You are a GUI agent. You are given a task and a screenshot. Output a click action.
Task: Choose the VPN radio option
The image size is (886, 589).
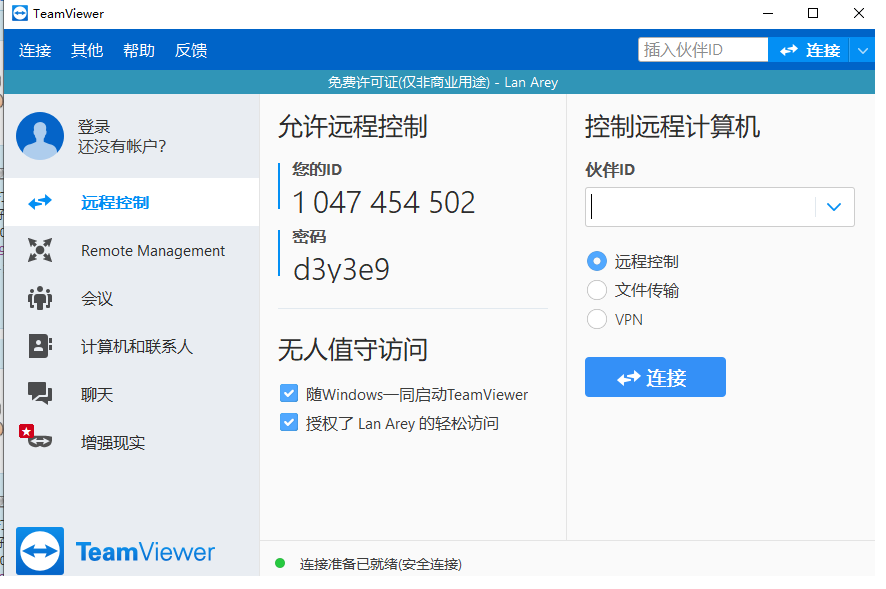click(597, 319)
